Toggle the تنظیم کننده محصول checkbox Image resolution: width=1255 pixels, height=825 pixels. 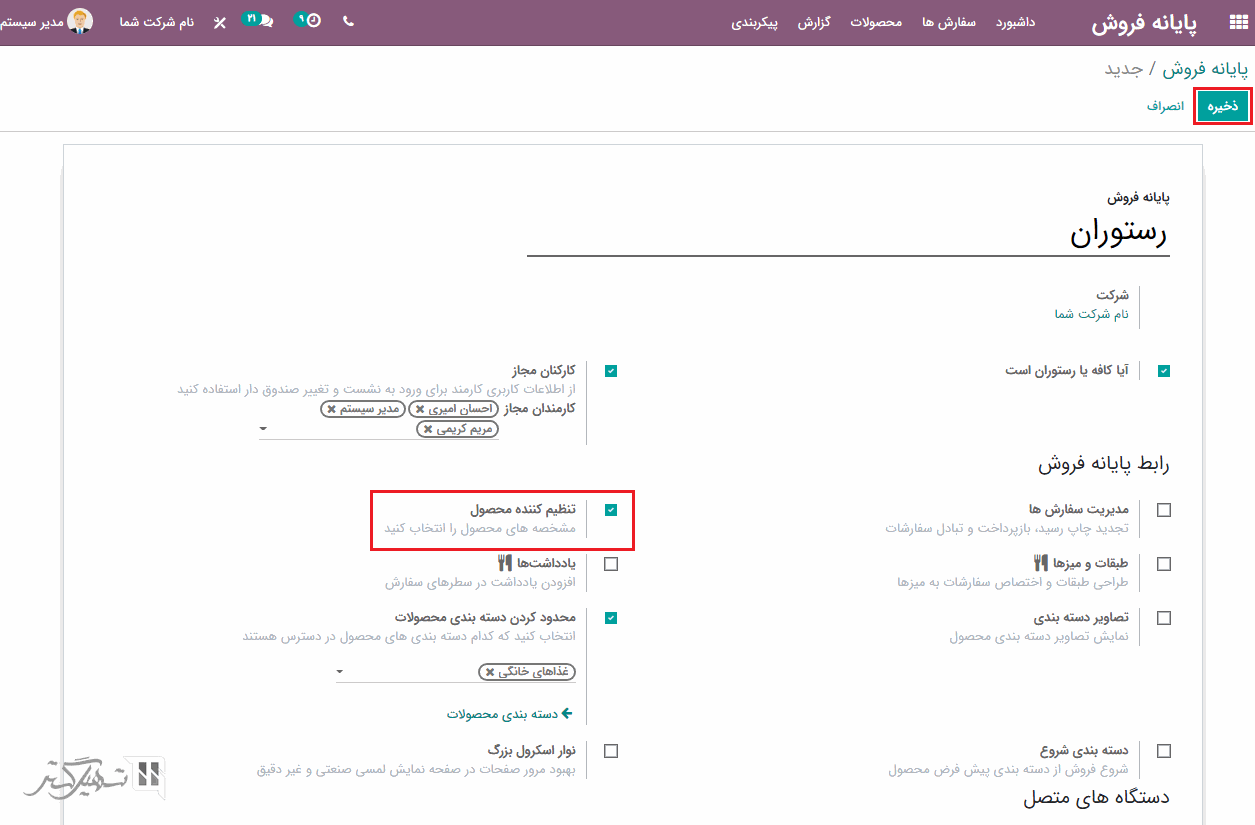(x=611, y=510)
